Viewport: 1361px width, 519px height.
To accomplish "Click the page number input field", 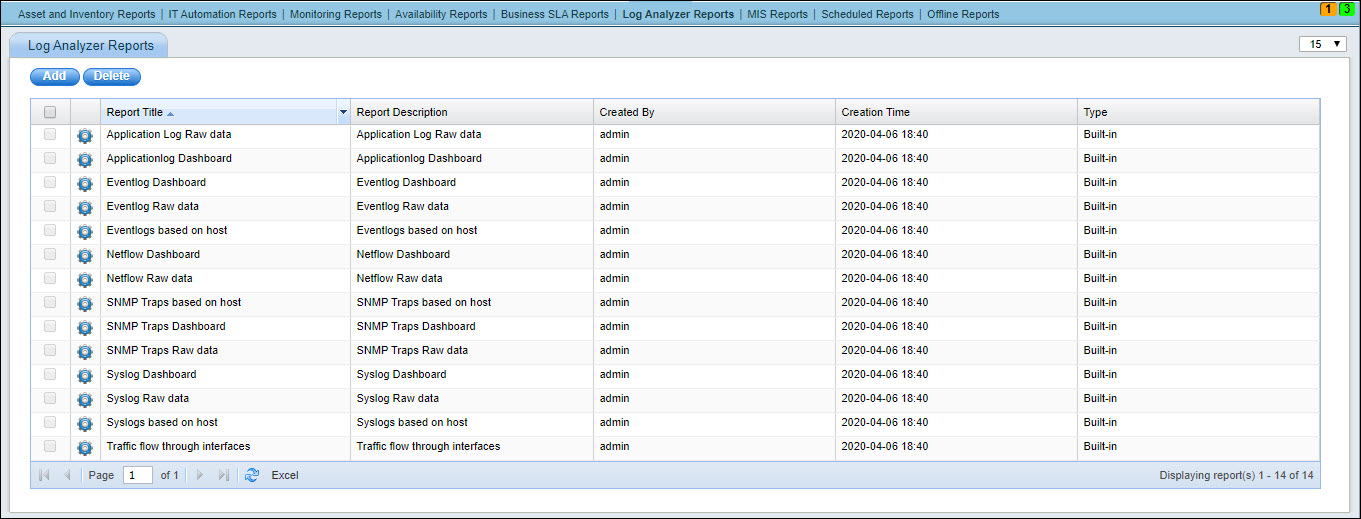I will point(138,475).
